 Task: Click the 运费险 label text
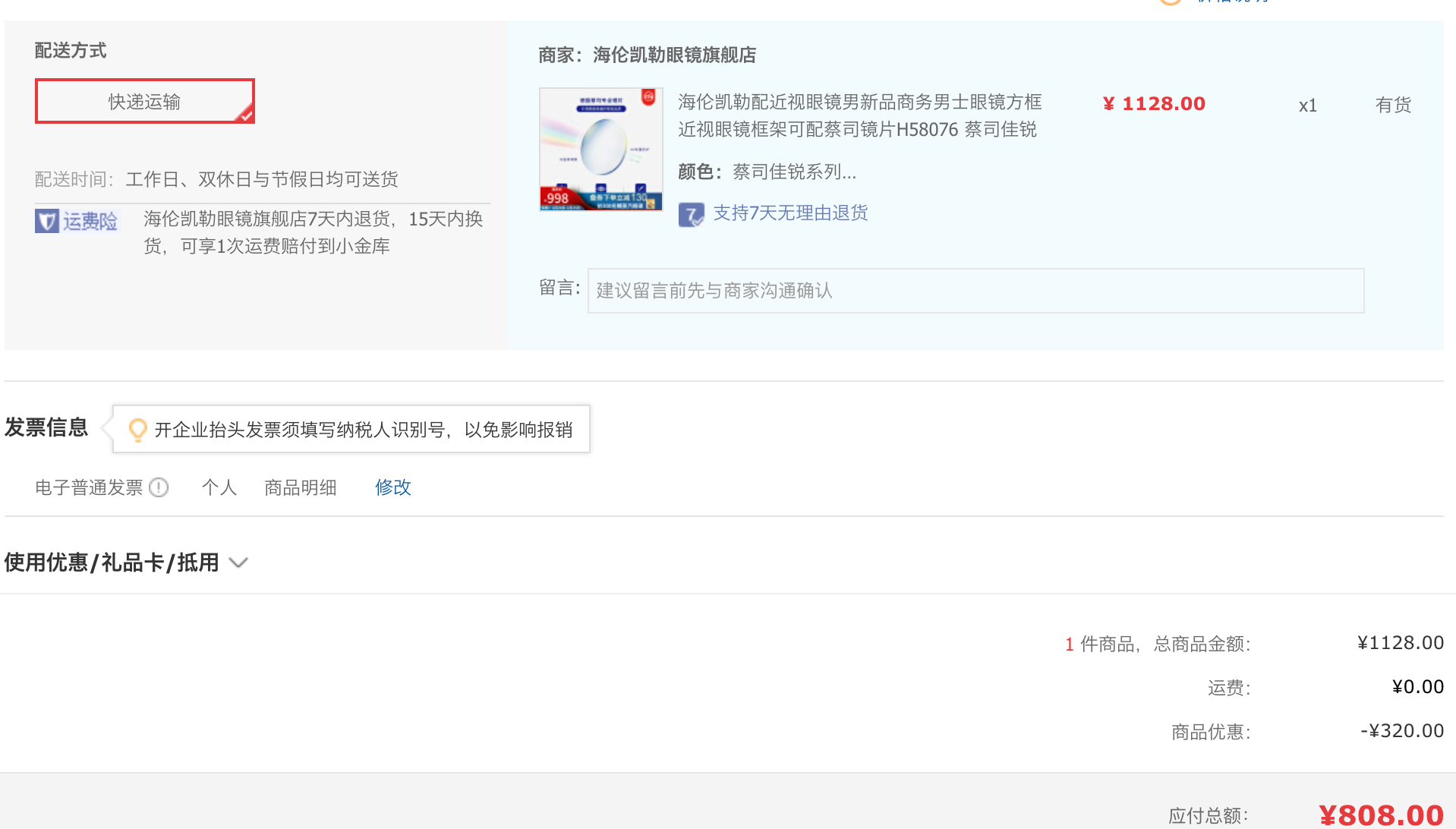click(90, 221)
